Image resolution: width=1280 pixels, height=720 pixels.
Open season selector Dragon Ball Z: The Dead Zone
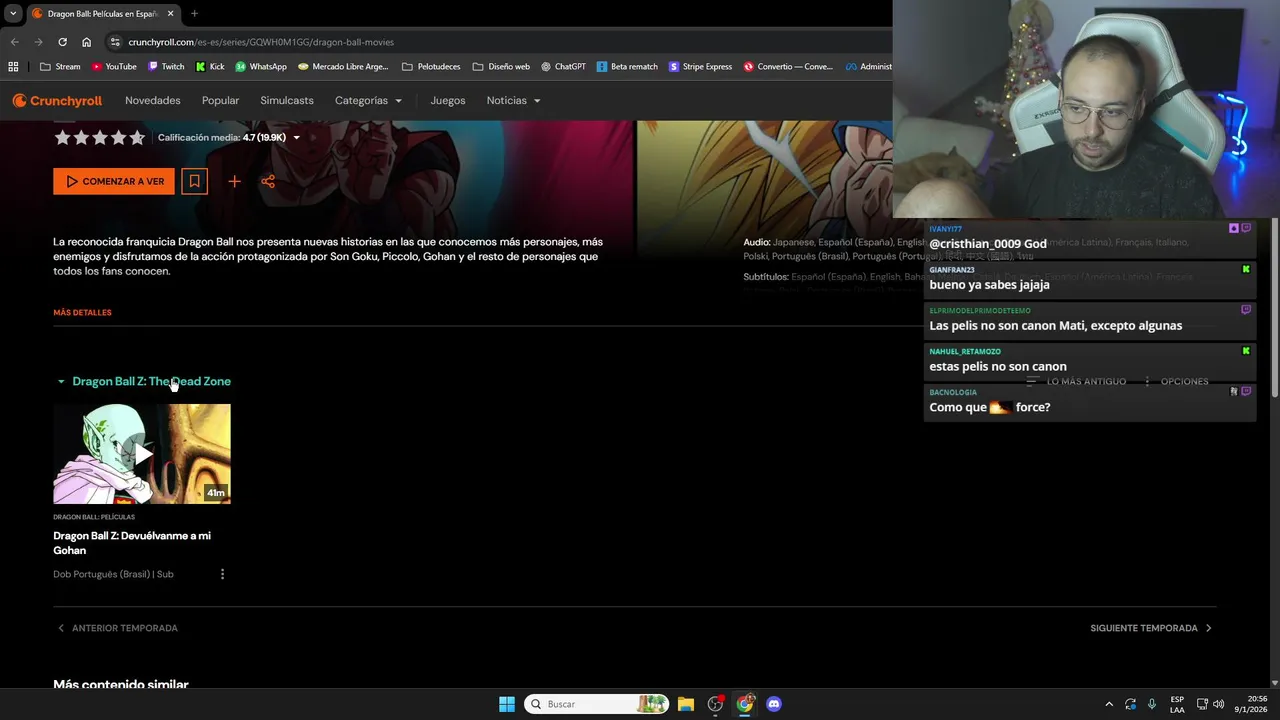tap(144, 381)
